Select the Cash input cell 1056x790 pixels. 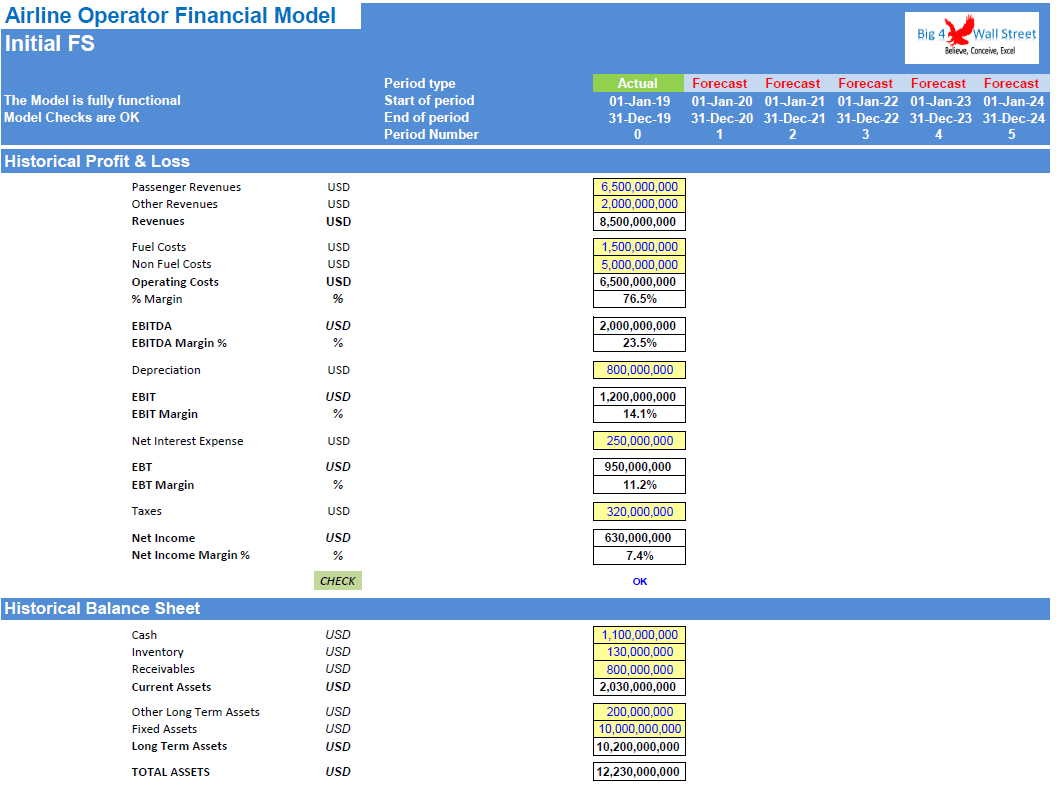pos(638,634)
